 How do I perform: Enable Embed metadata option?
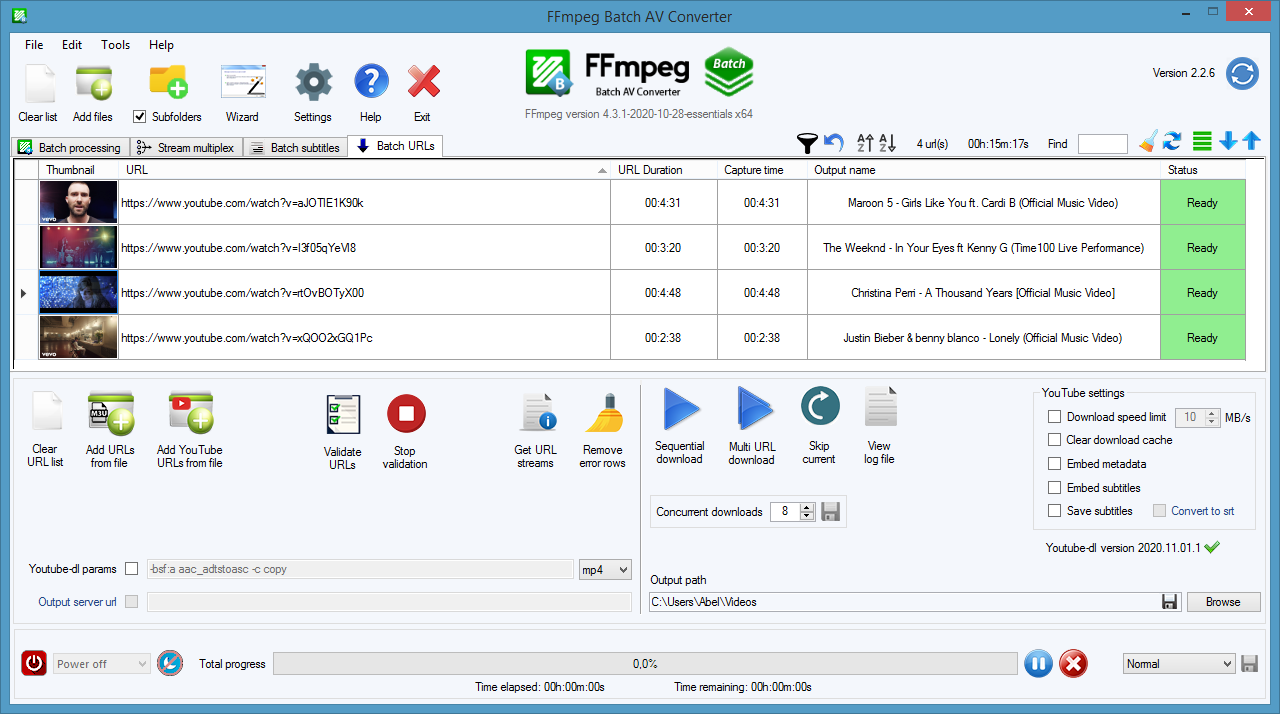point(1054,464)
